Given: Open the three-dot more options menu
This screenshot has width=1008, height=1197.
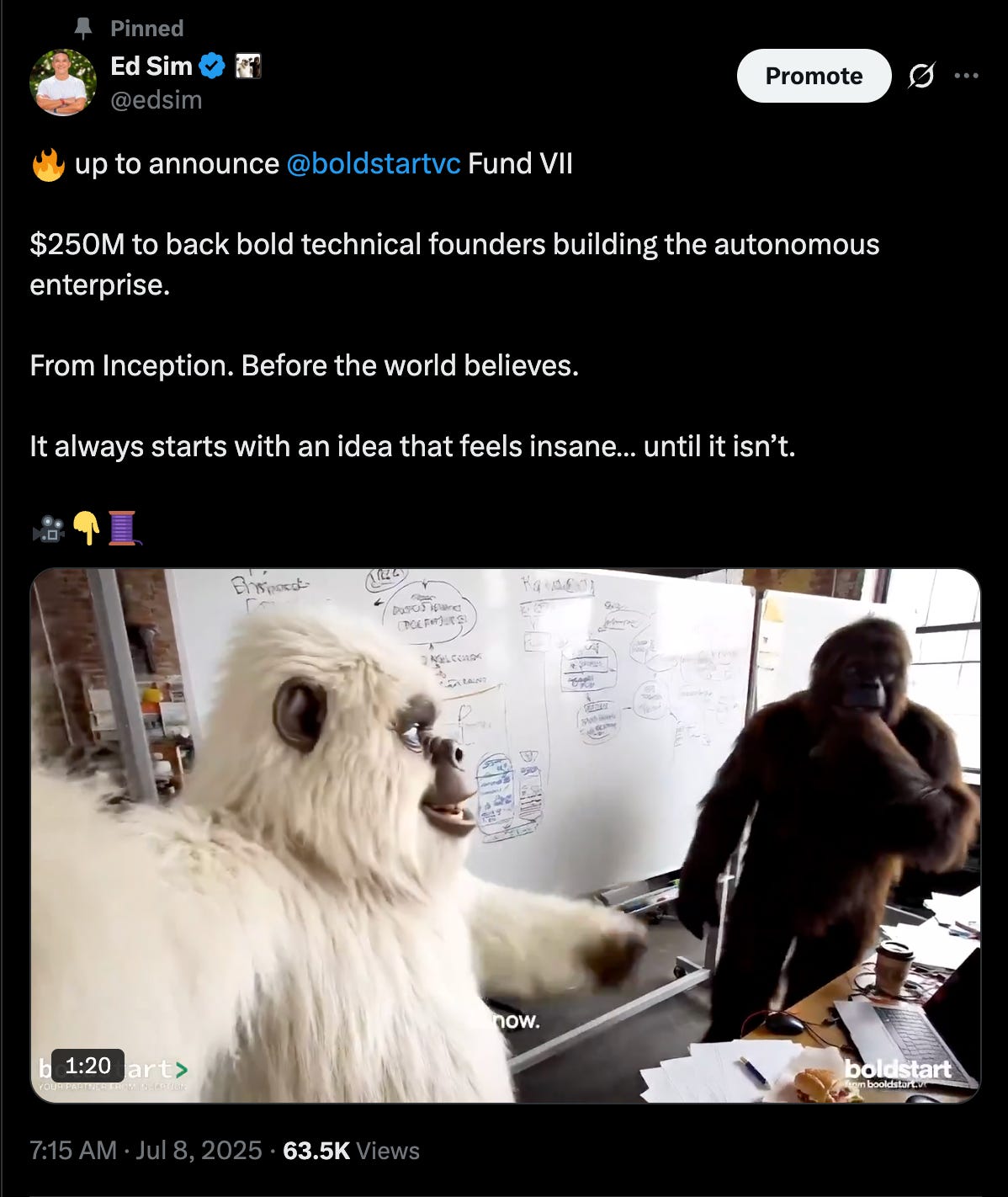Looking at the screenshot, I should pyautogui.click(x=966, y=76).
